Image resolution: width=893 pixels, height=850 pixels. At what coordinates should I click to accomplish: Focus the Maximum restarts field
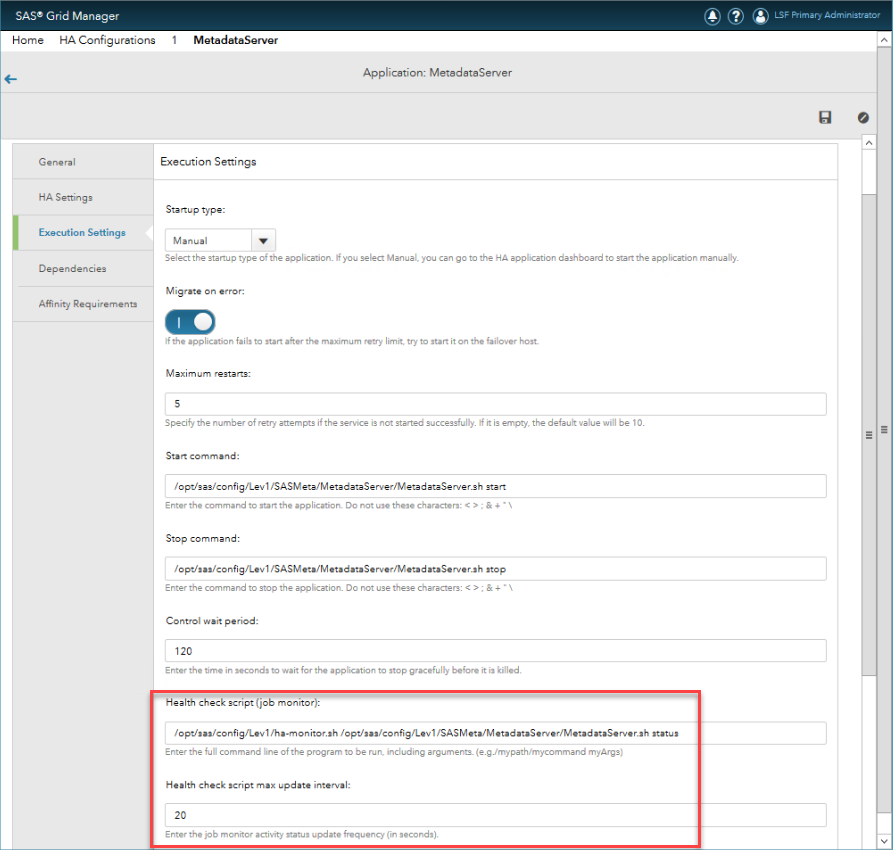tap(495, 404)
